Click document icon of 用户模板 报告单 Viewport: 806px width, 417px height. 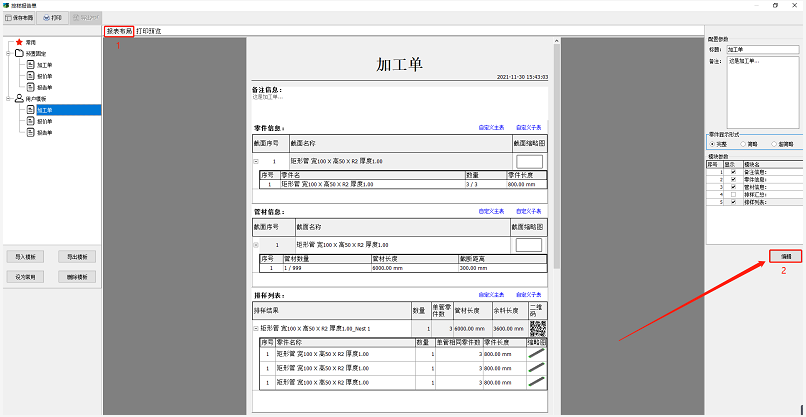click(x=30, y=133)
